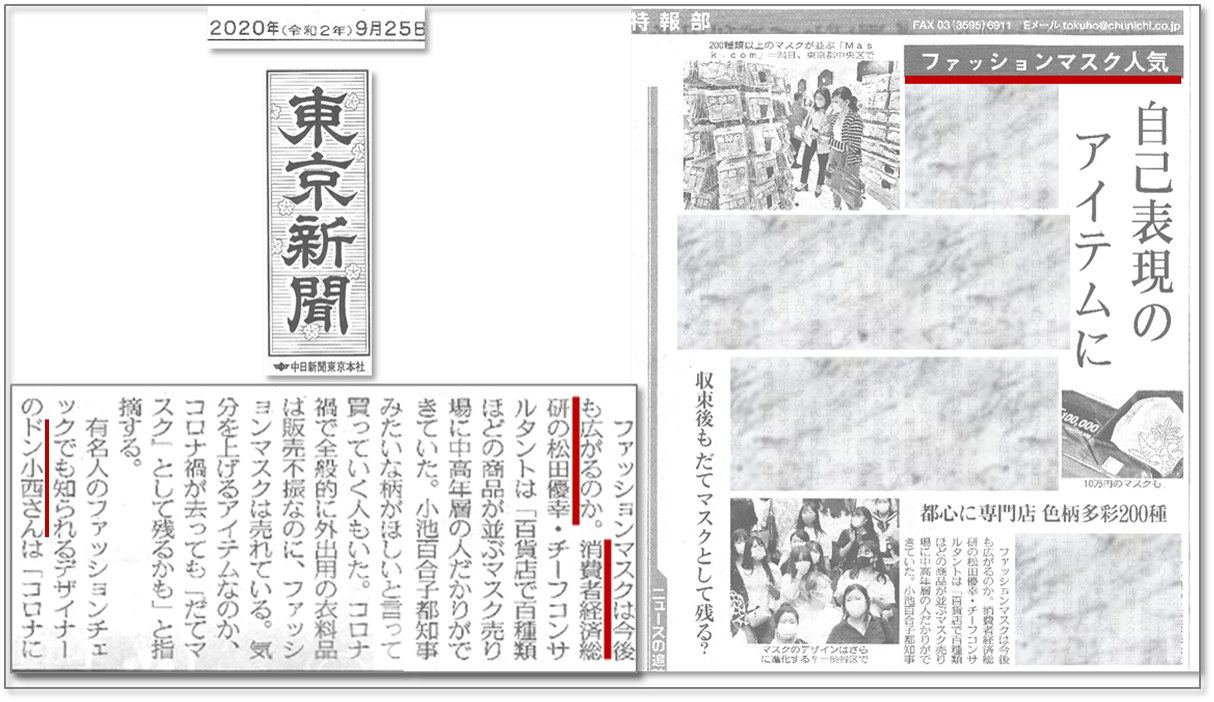Select the 中日新聞東京本社 publisher text under logo
Screen dimensions: 1214x702
click(317, 366)
